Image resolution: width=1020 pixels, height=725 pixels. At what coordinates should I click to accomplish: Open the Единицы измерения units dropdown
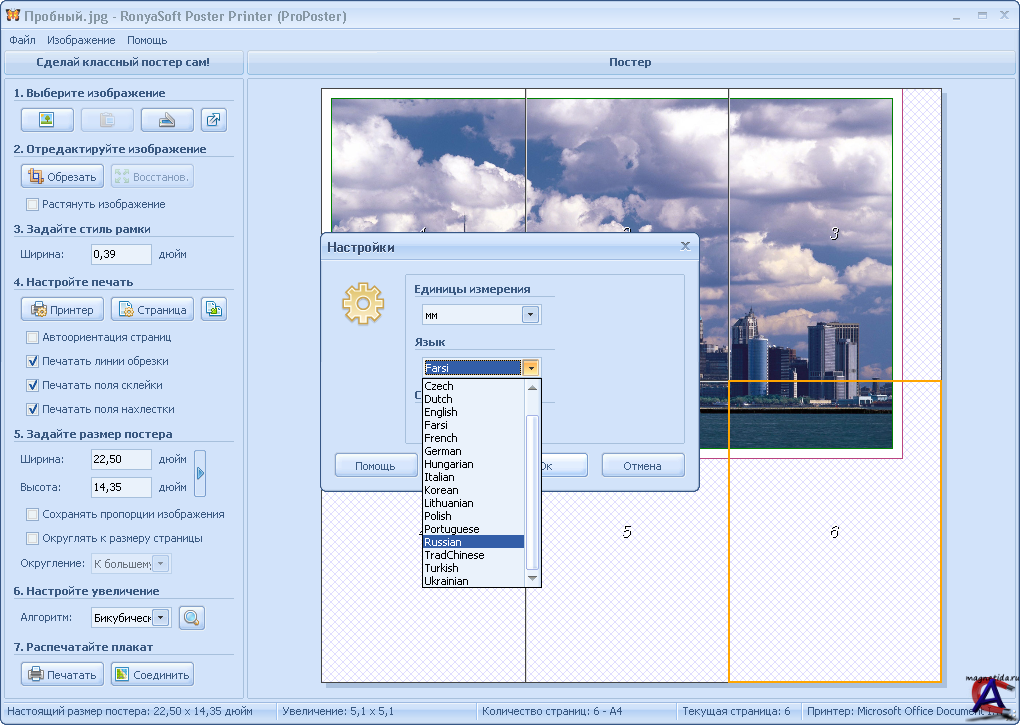(530, 315)
